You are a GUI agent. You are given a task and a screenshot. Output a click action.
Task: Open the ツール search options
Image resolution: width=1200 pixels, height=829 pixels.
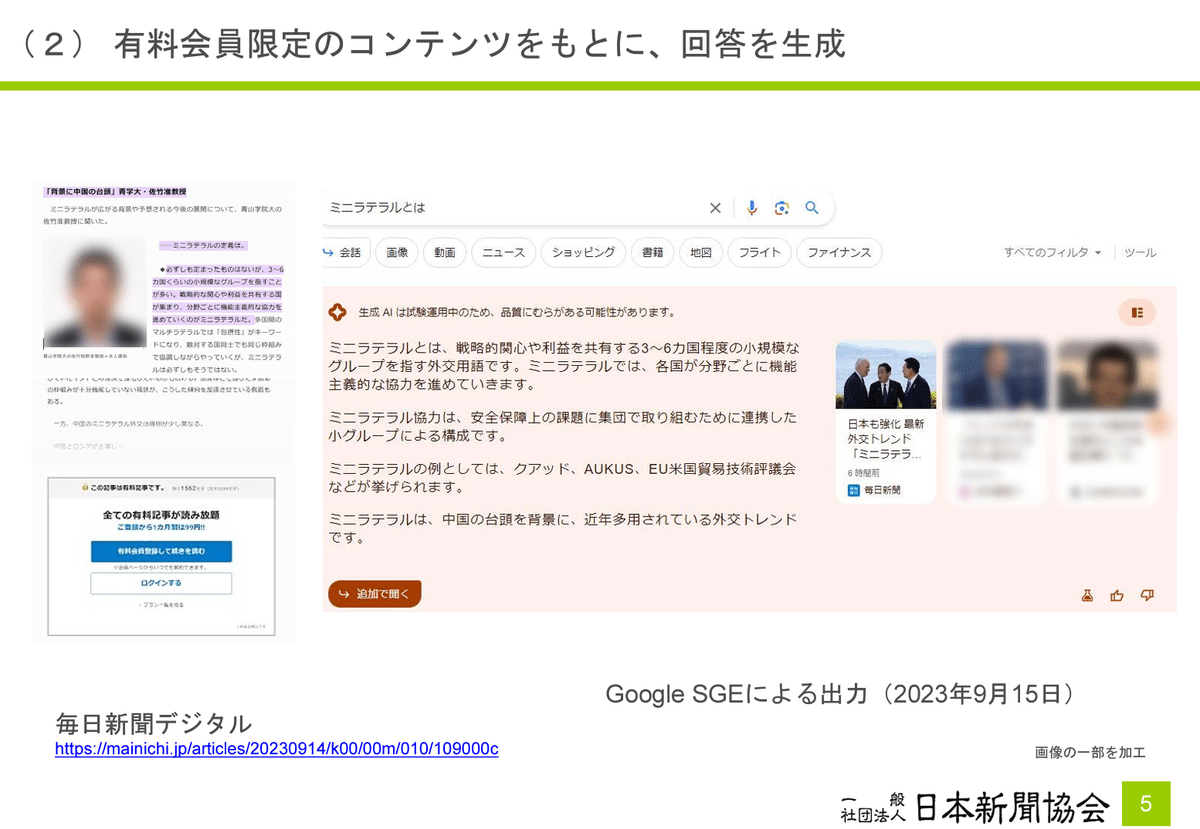tap(1140, 253)
